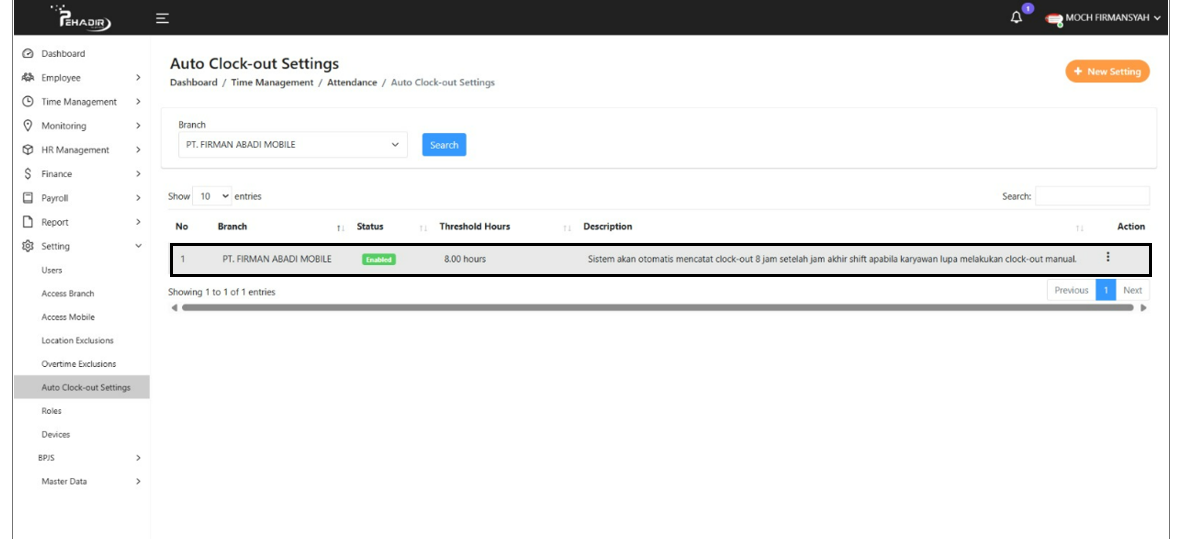This screenshot has height=539, width=1193.
Task: Click the orange New Setting button
Action: click(1107, 72)
